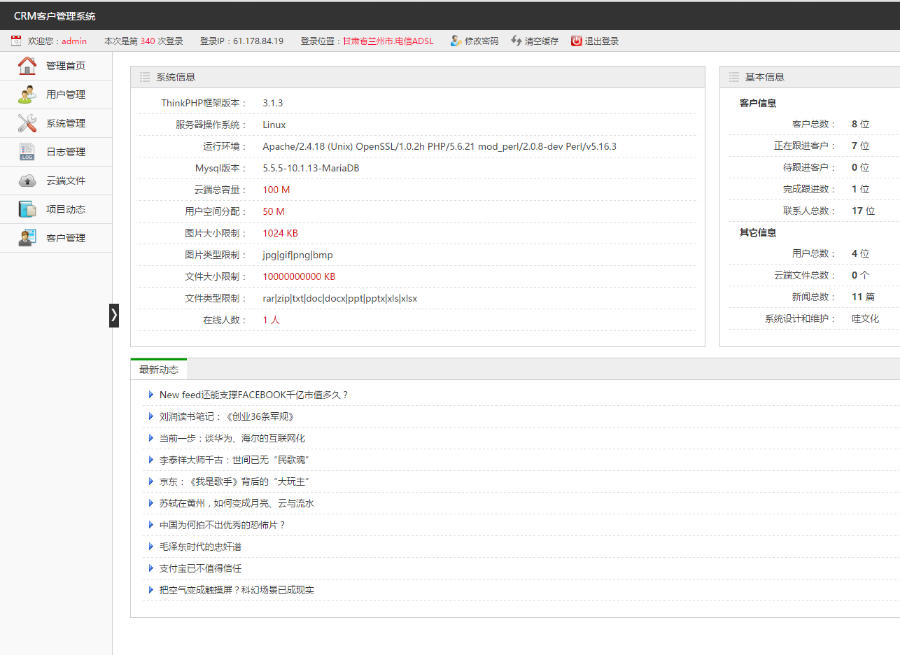Click the Mysql version 5.5.5-10.1.13-MariaDB
The width and height of the screenshot is (900, 655).
tap(311, 168)
